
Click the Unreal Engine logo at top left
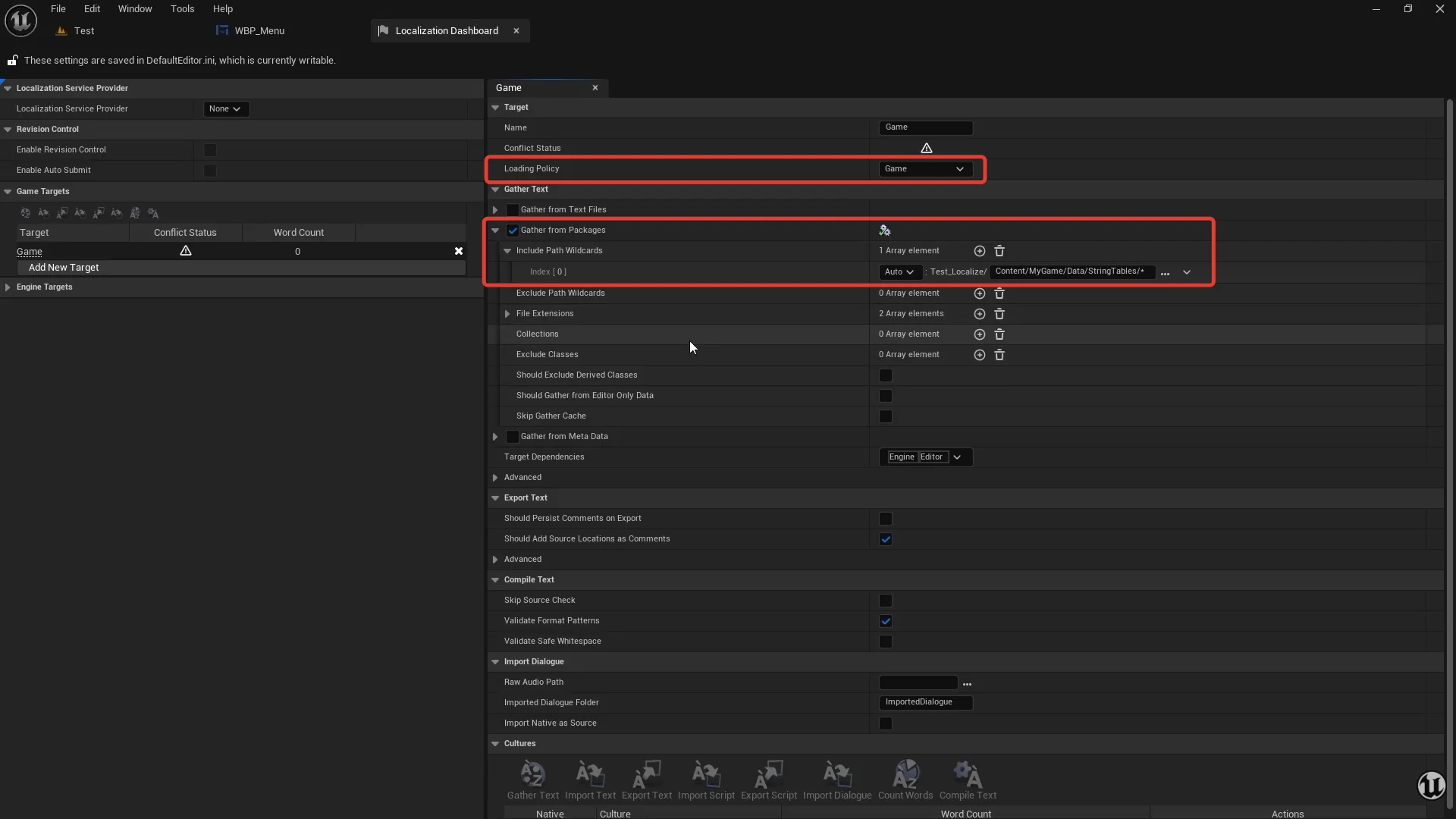click(20, 20)
